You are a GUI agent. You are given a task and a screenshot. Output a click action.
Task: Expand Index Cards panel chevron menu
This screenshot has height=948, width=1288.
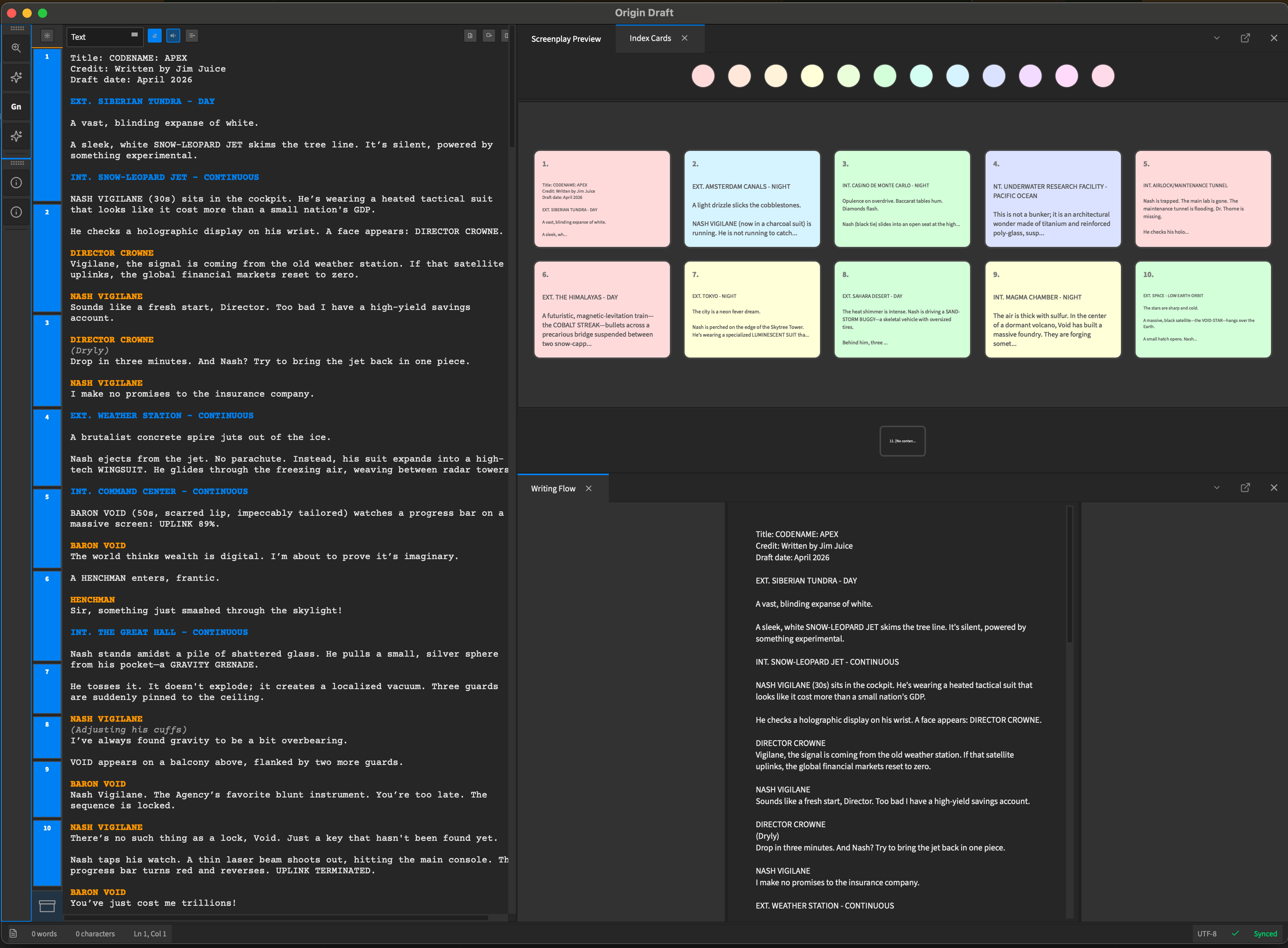point(1216,38)
